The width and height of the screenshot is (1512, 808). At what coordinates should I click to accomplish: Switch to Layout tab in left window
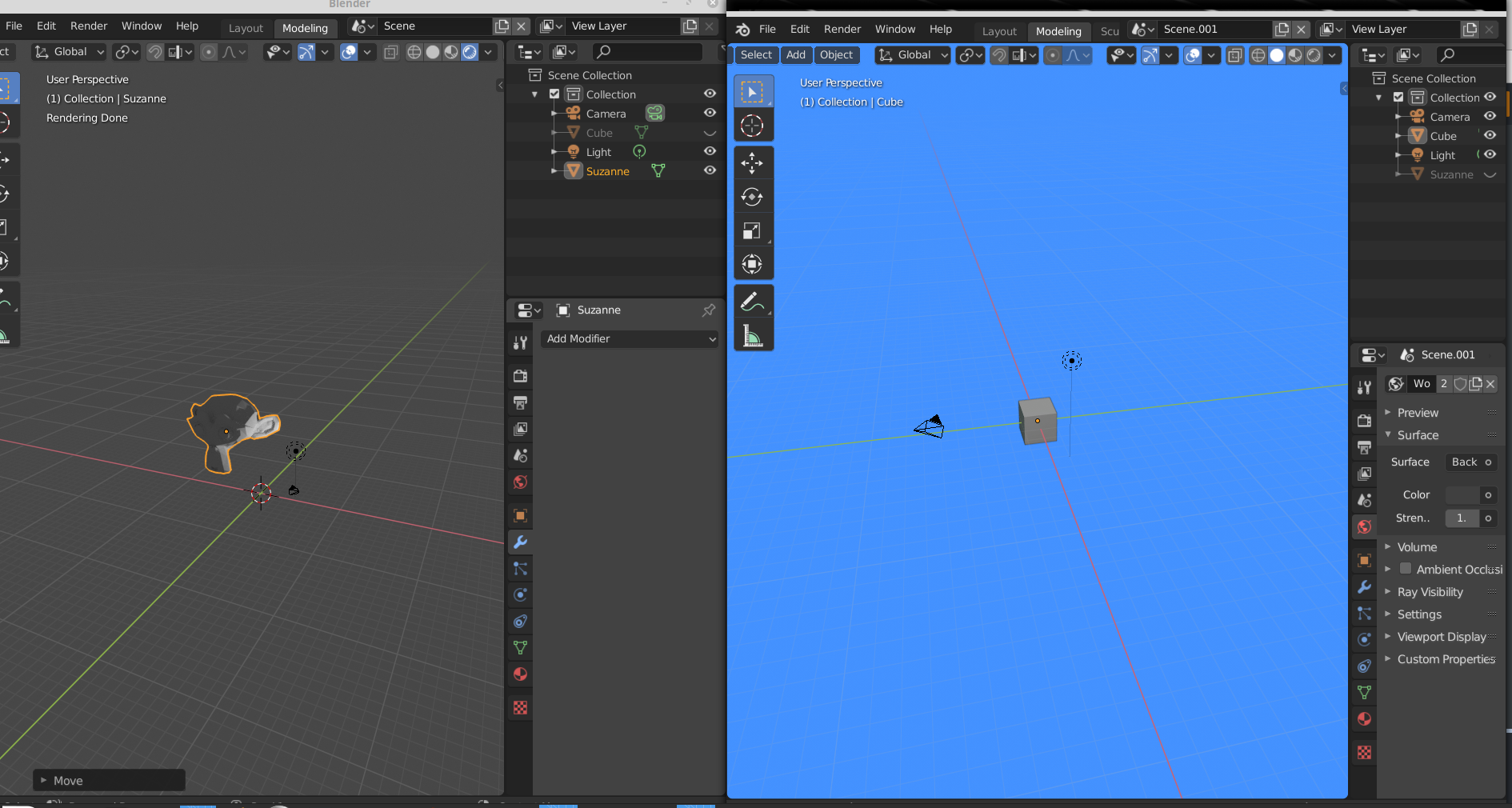(x=246, y=28)
